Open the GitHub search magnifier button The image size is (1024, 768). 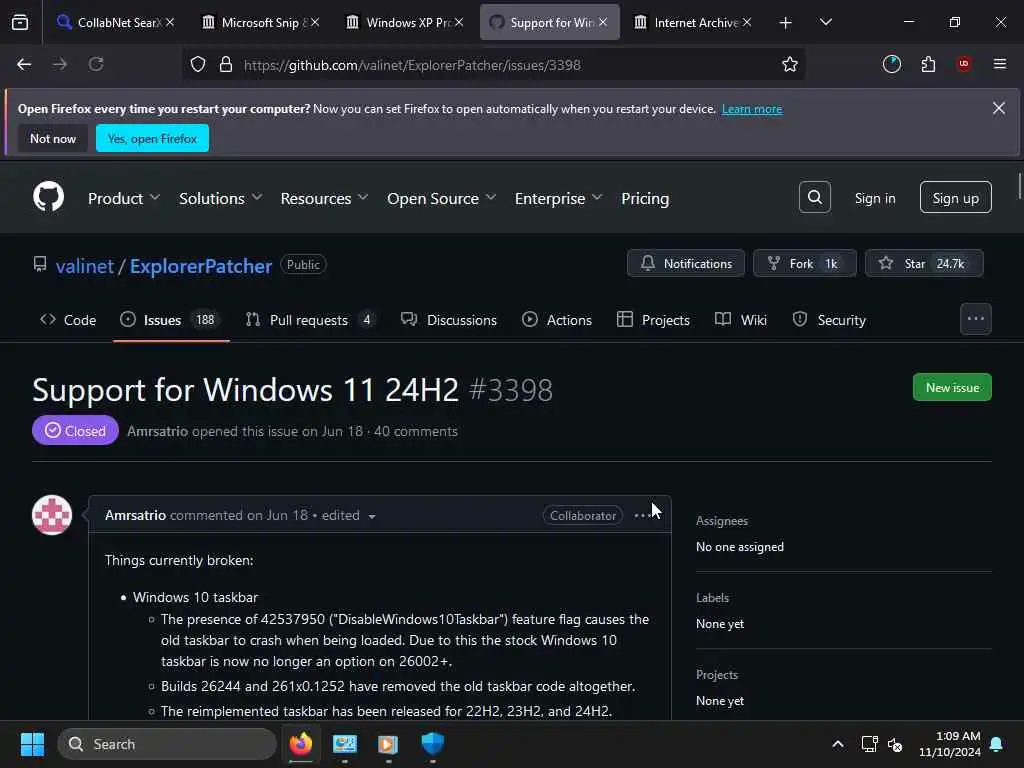814,197
